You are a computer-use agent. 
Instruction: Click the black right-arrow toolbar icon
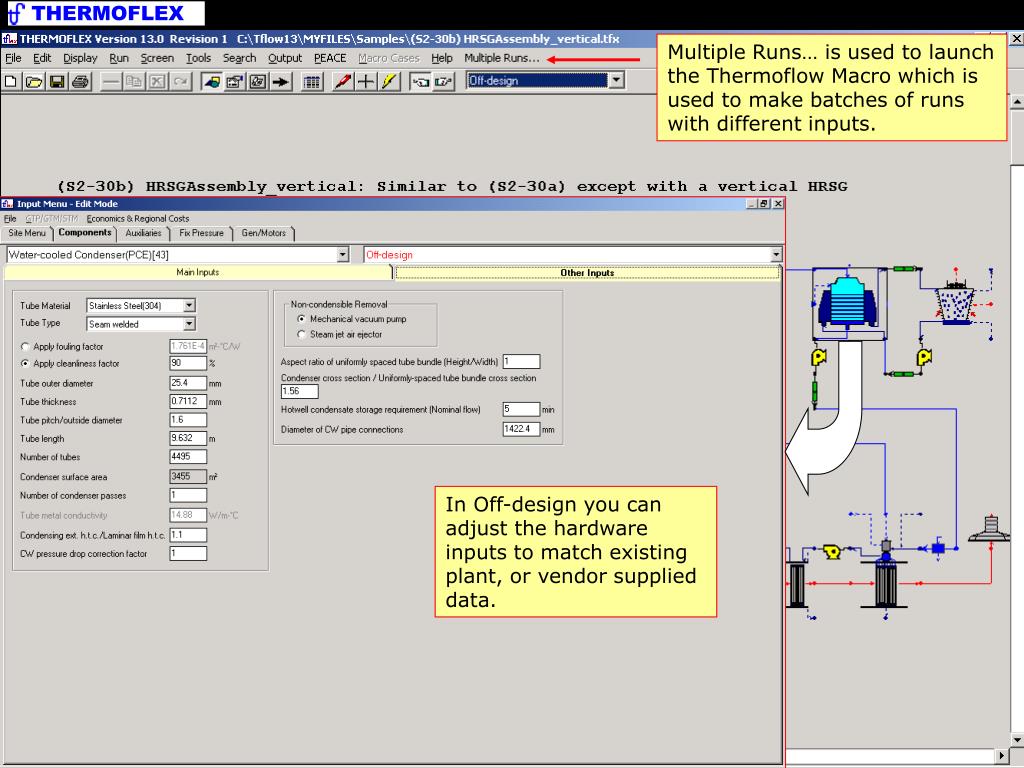tap(281, 81)
